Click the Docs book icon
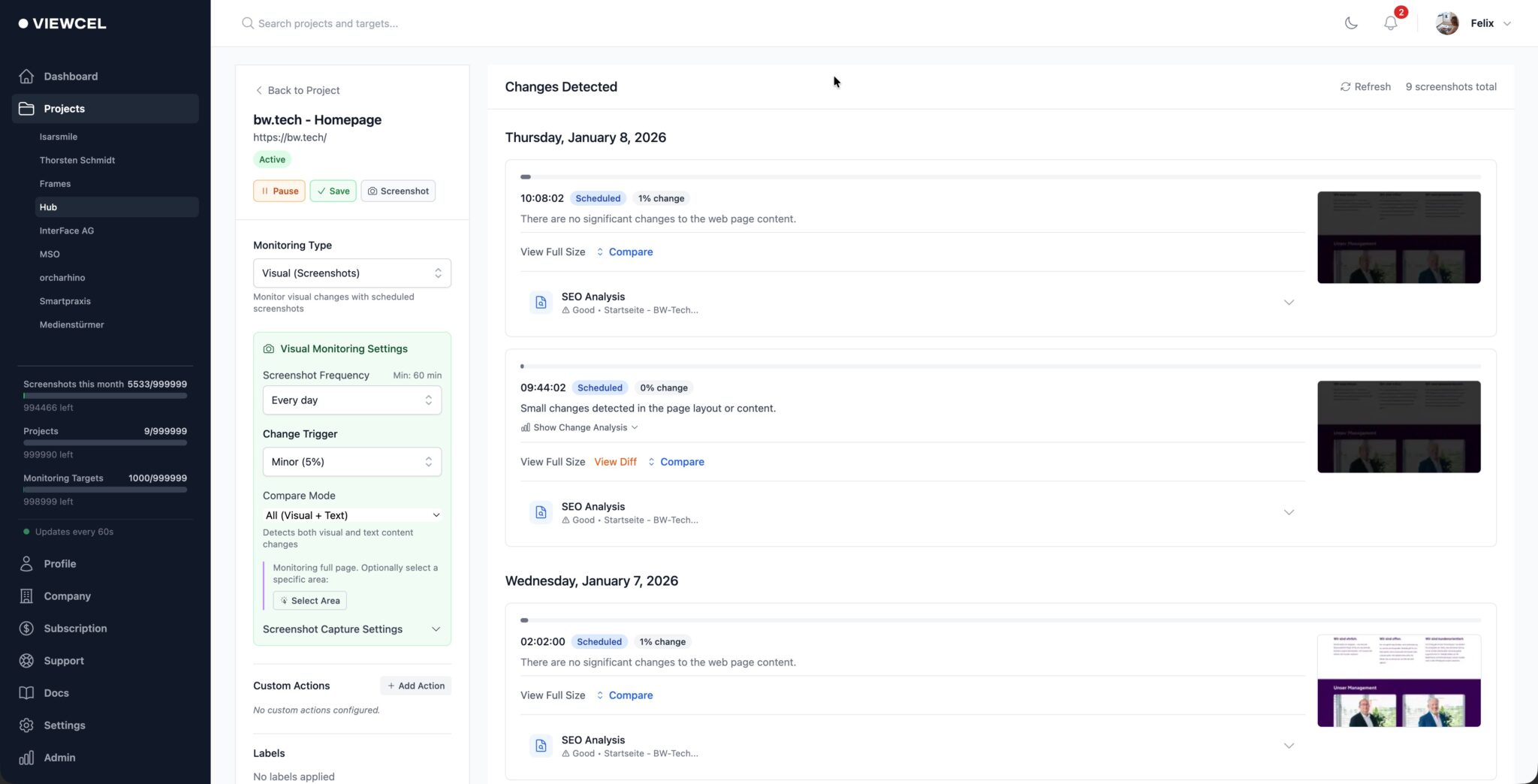 [26, 692]
